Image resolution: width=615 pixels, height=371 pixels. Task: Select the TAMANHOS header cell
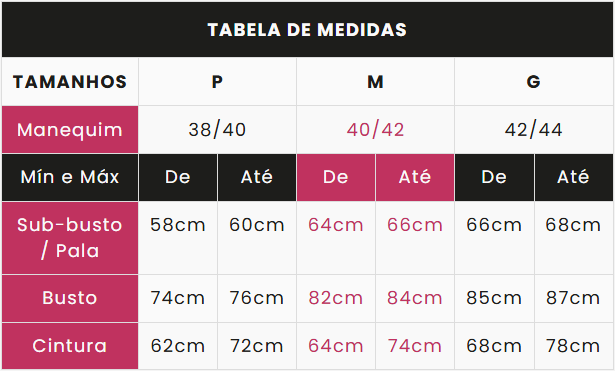pos(70,82)
